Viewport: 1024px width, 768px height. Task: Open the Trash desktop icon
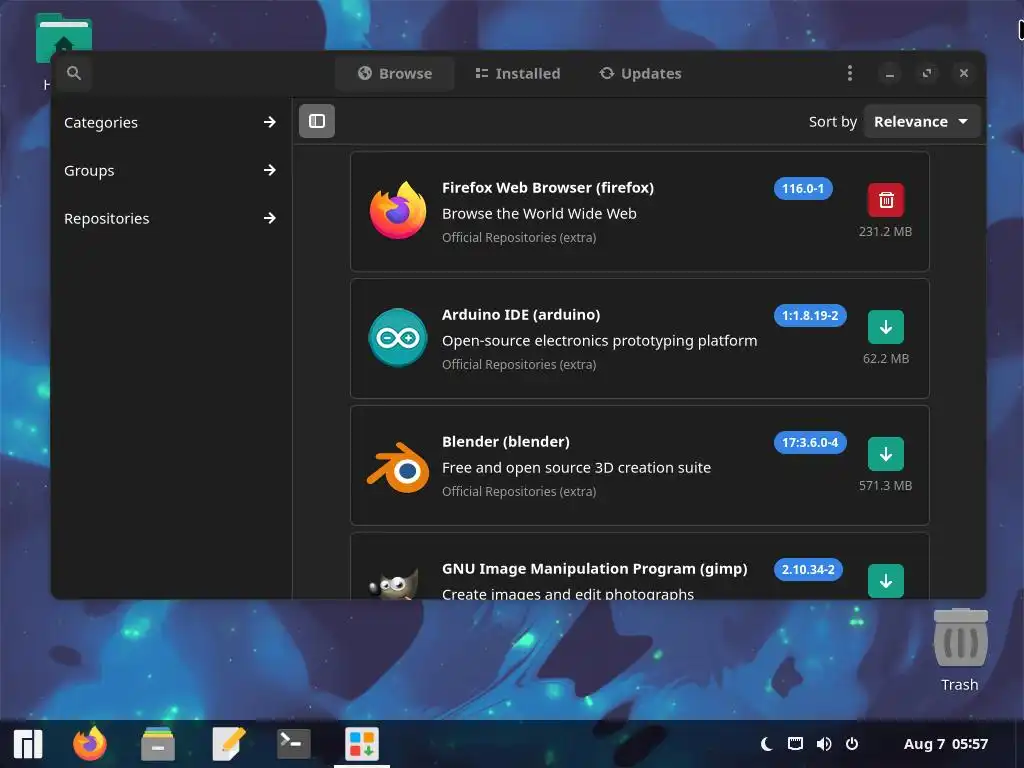click(x=960, y=650)
